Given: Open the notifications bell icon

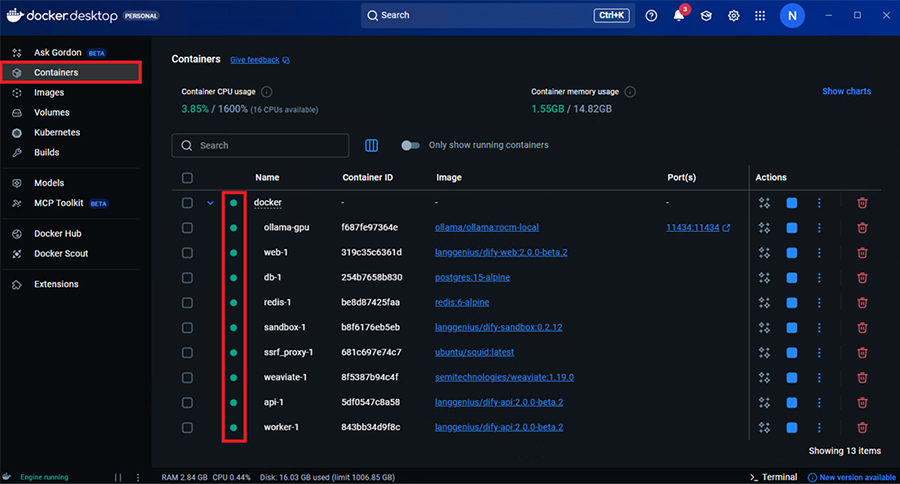Looking at the screenshot, I should click(x=679, y=16).
